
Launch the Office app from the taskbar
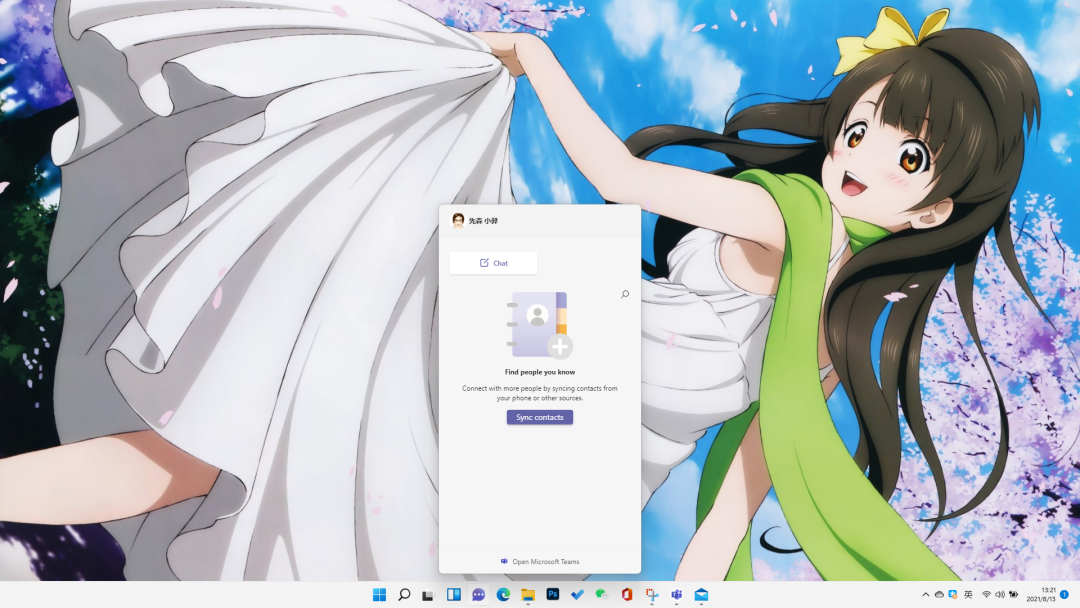[626, 595]
